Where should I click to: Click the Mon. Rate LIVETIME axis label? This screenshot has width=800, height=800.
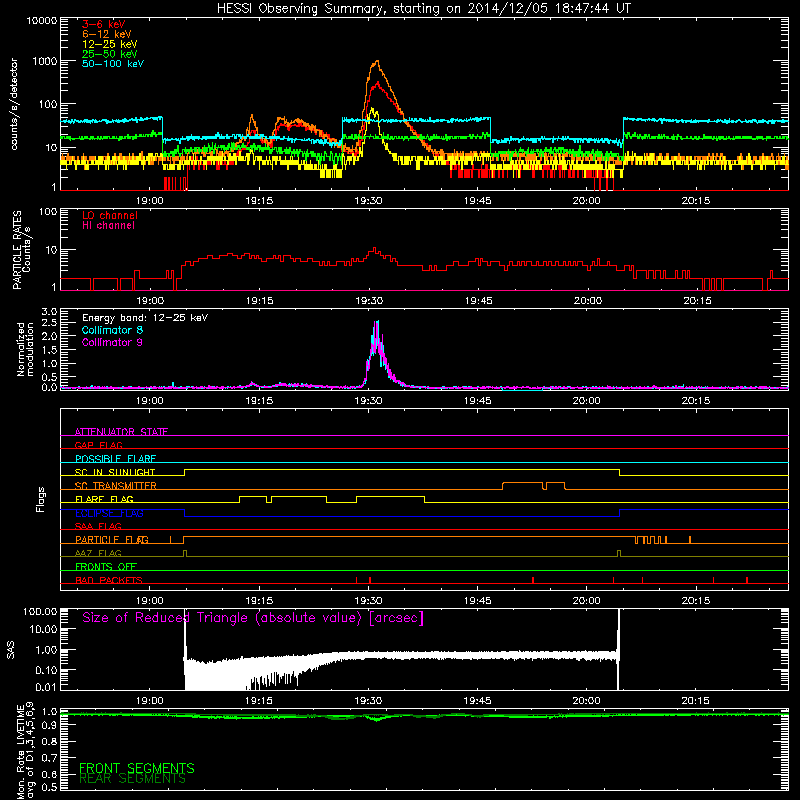[26, 751]
